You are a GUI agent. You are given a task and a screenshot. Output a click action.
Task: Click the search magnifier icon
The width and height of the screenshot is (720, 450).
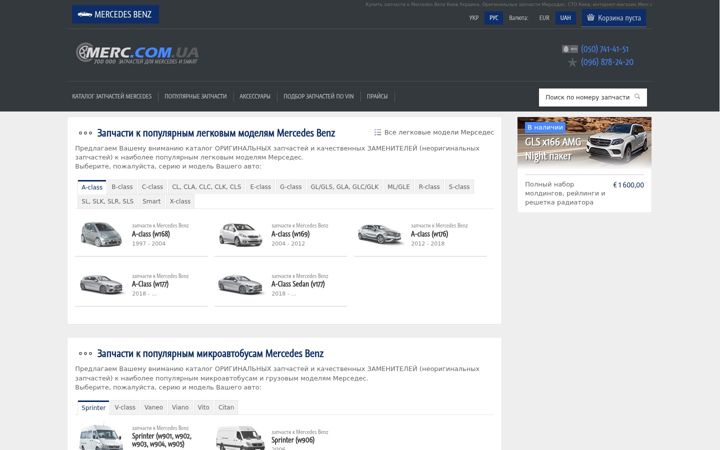click(x=637, y=97)
